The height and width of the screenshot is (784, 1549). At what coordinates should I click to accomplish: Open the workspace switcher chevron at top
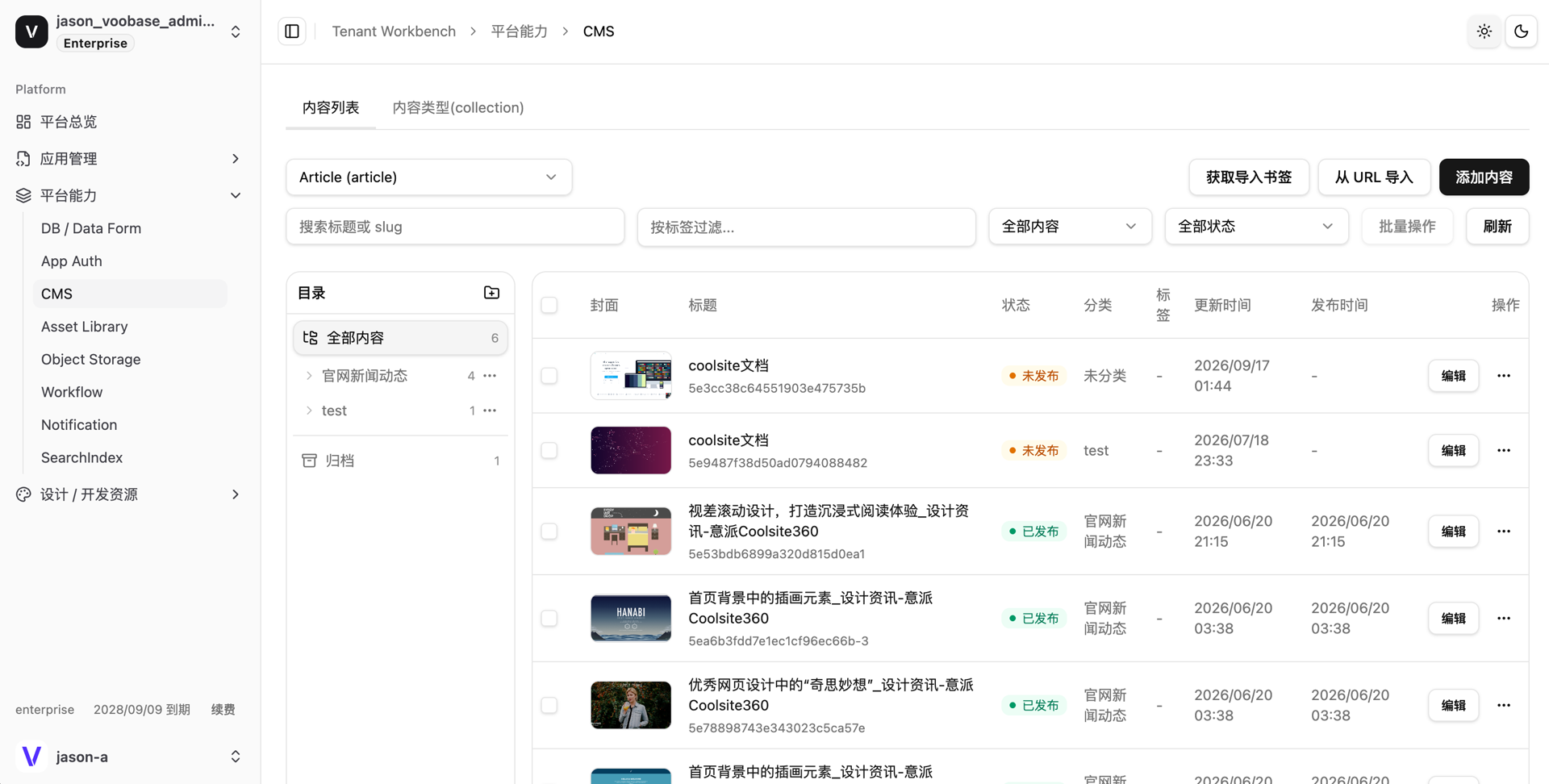[x=236, y=31]
